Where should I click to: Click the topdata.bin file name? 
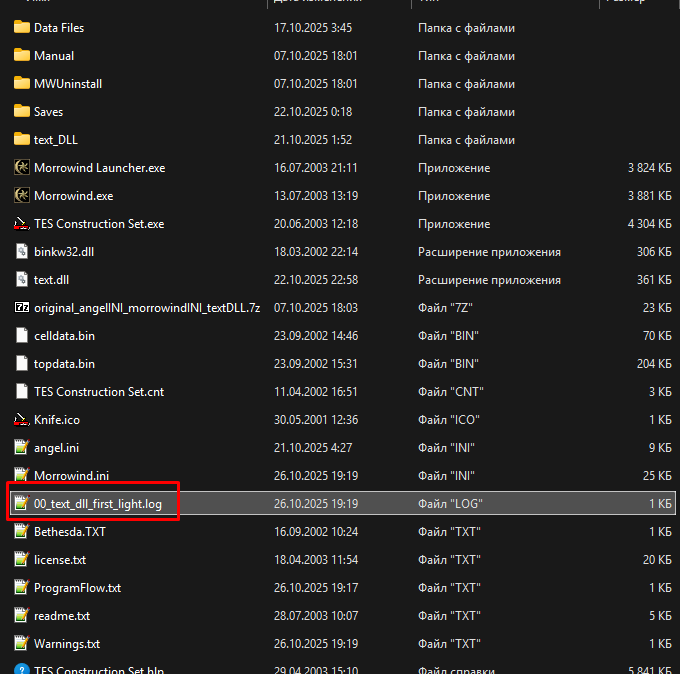click(64, 364)
